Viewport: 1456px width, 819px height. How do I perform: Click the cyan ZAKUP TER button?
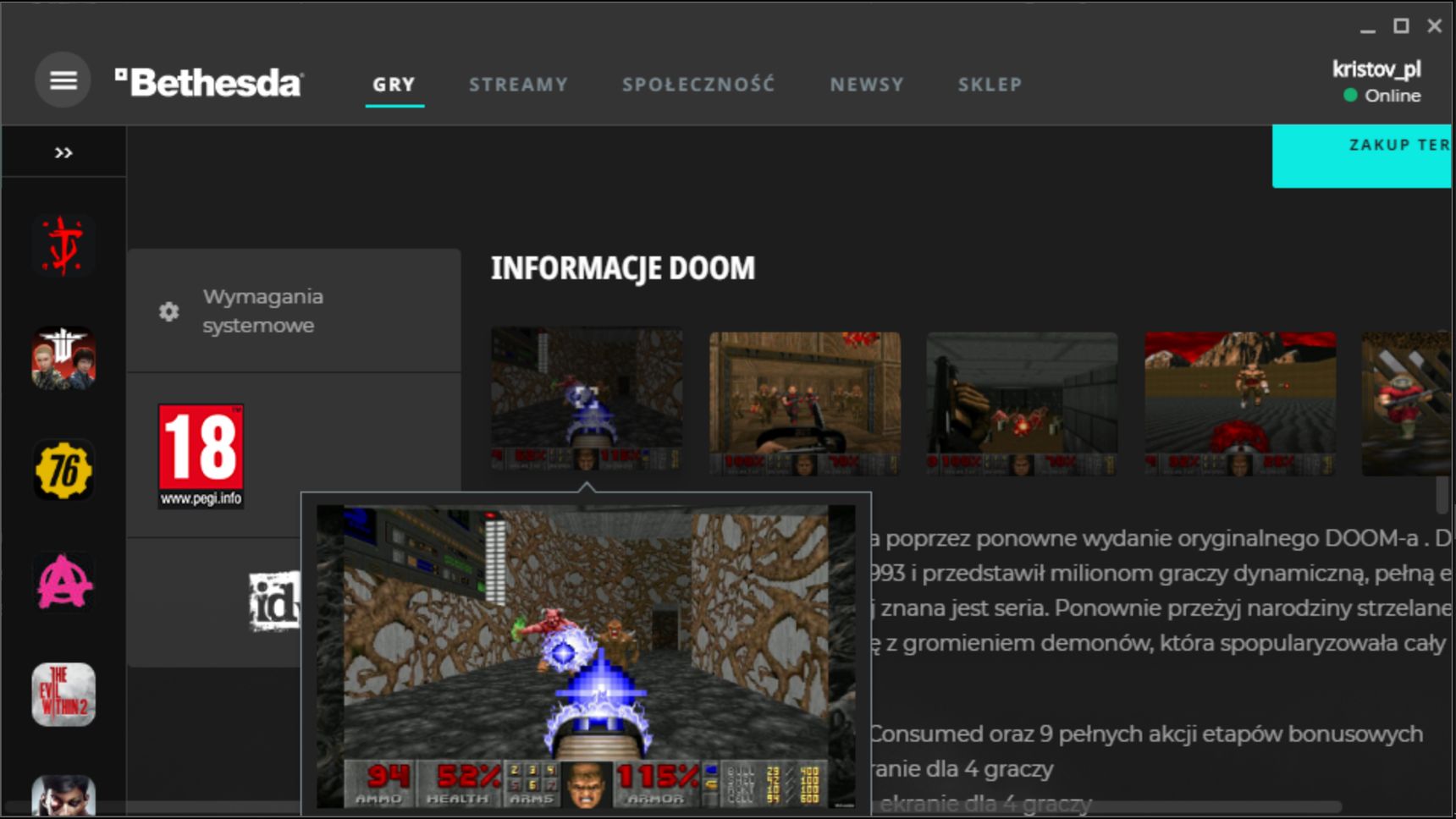click(x=1361, y=157)
